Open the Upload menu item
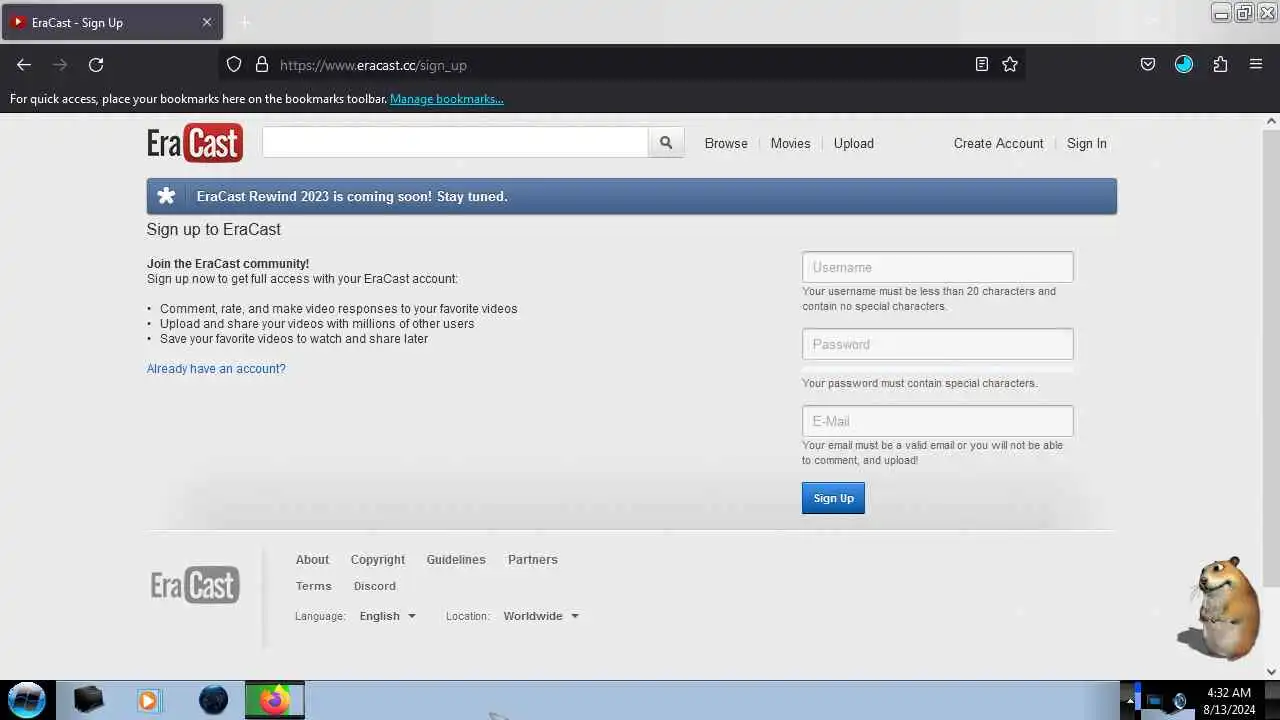The image size is (1280, 720). coord(854,143)
